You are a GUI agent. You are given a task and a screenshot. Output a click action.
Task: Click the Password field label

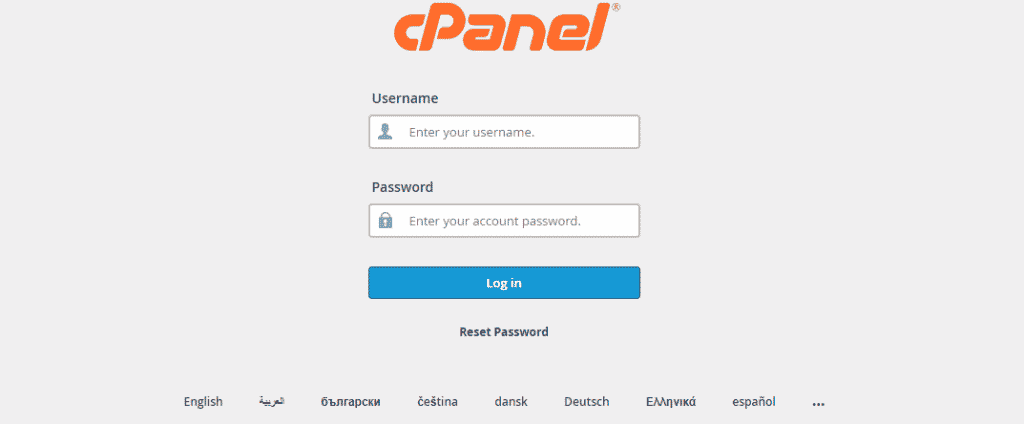coord(402,188)
